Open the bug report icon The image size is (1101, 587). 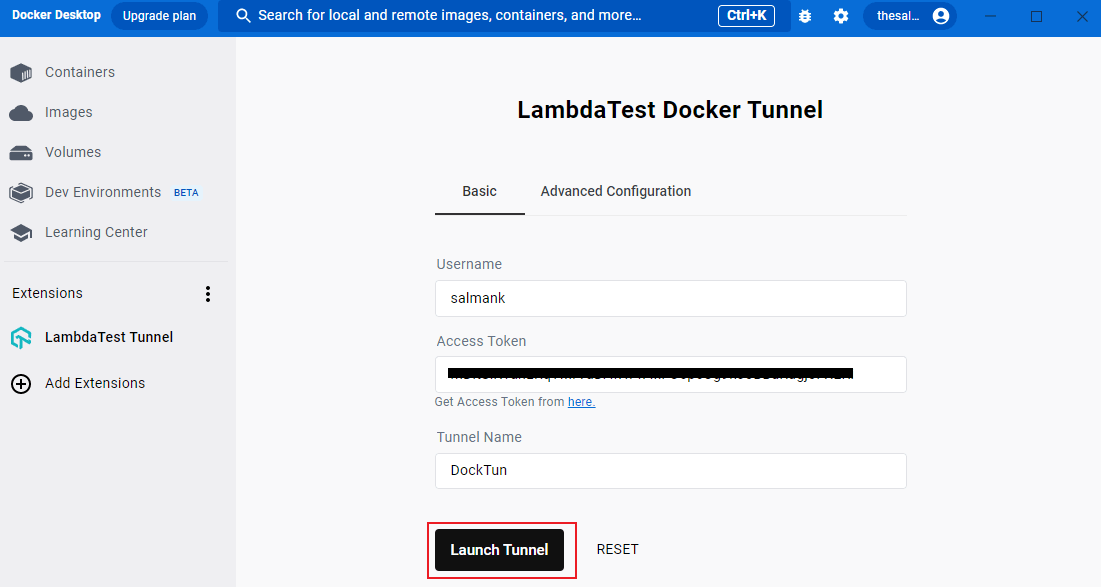click(805, 16)
